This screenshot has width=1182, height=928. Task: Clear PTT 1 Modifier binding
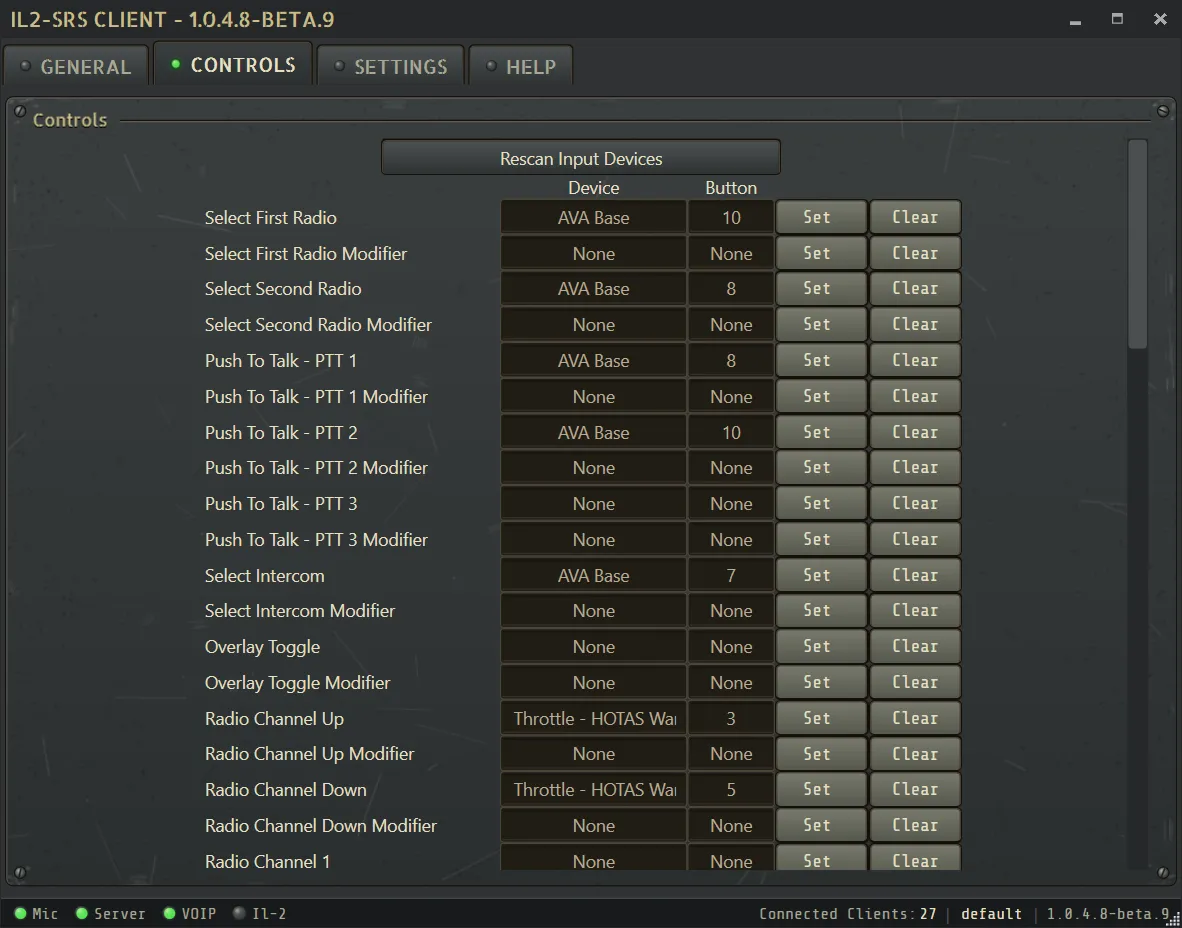[x=915, y=397]
